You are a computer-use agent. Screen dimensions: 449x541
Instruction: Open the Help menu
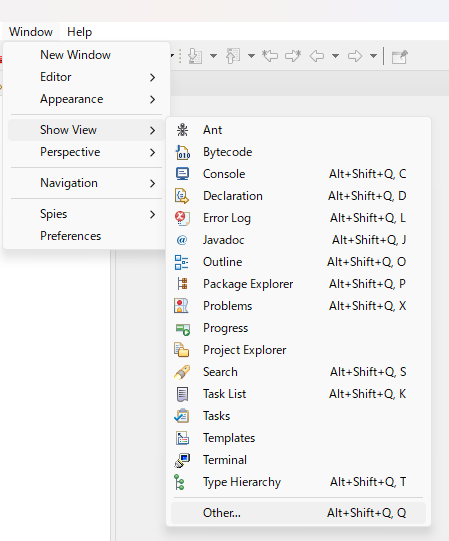point(79,32)
